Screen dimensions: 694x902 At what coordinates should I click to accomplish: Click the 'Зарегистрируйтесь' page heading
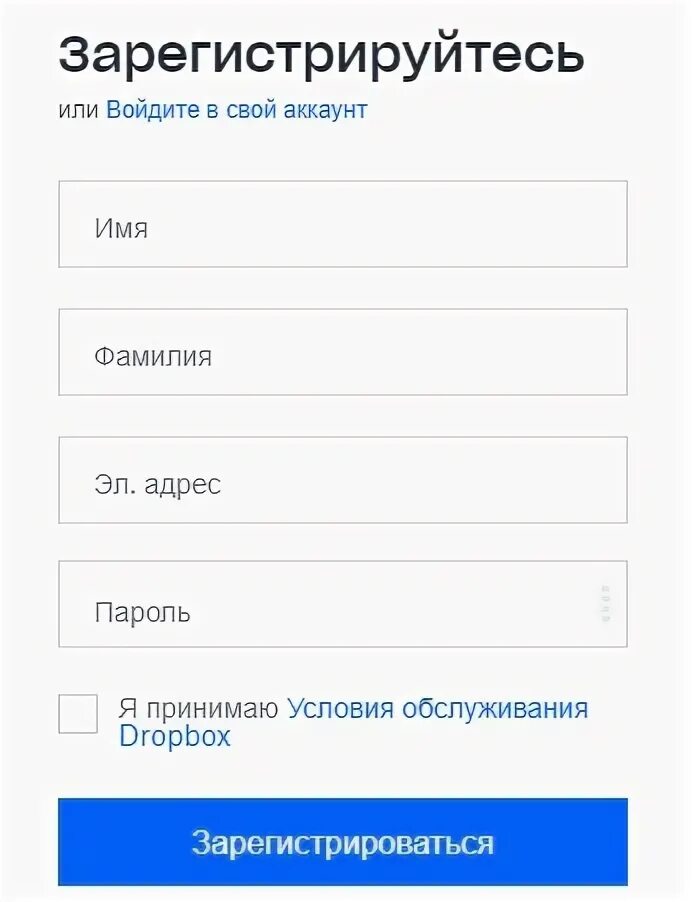tap(322, 56)
